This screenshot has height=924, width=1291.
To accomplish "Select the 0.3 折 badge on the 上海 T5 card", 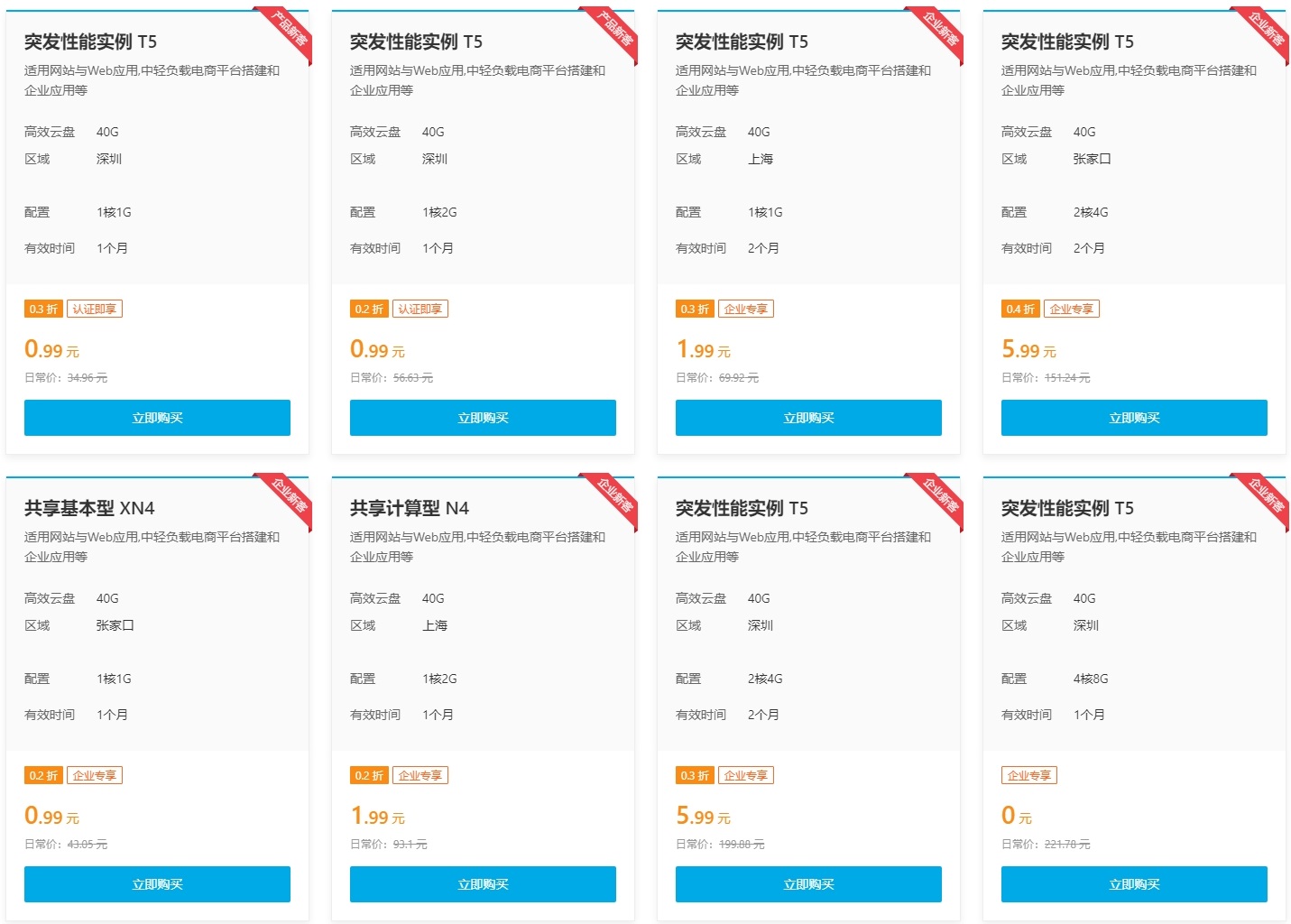I will pos(695,309).
